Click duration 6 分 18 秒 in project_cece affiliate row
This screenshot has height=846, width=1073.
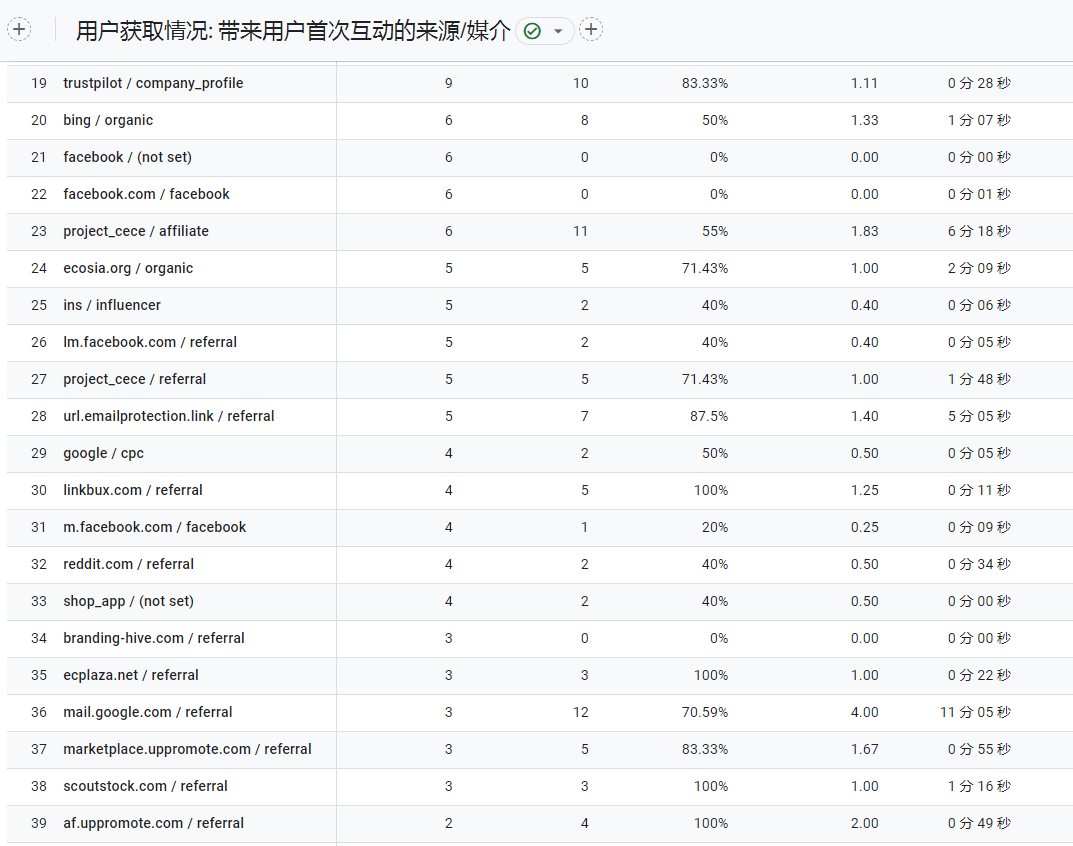click(979, 231)
